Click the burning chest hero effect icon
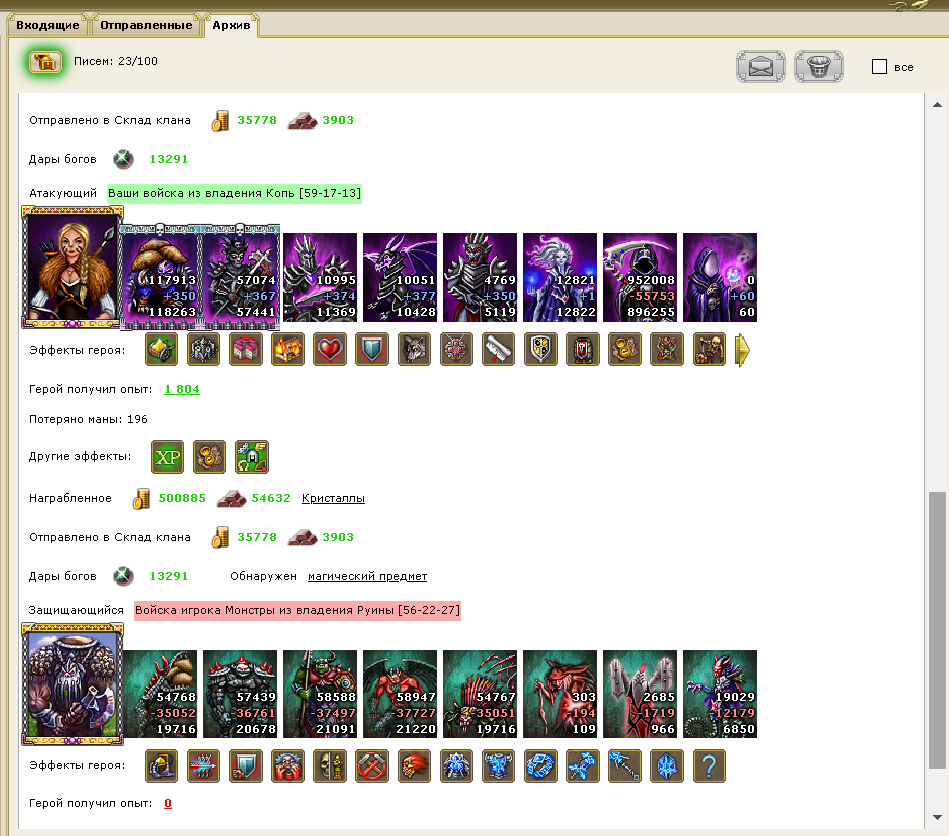 click(x=288, y=349)
